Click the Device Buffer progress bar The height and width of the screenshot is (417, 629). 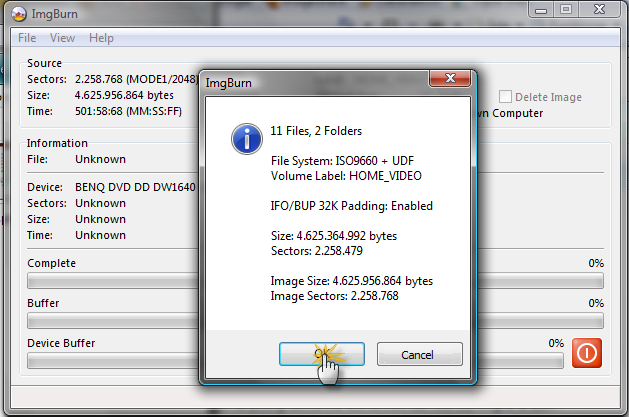(x=295, y=360)
